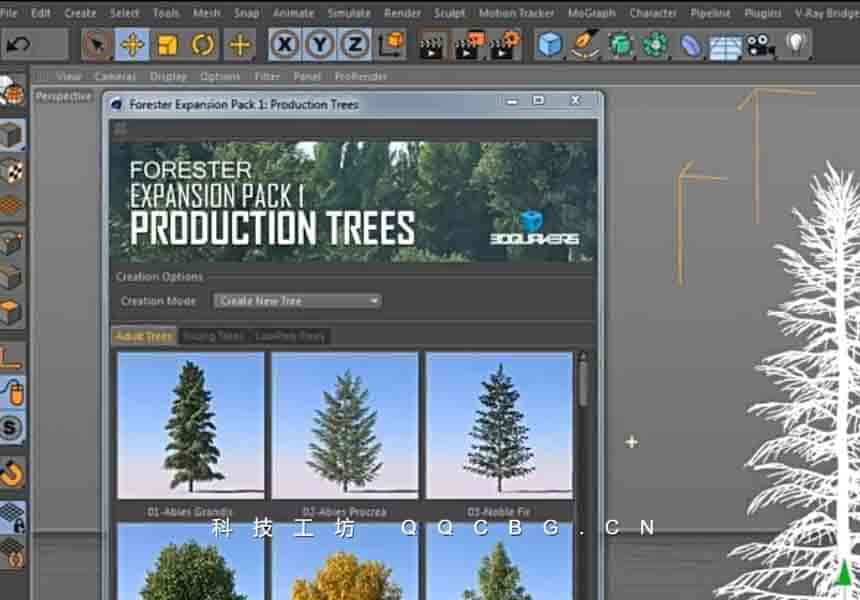Switch to Points mode

(12, 242)
